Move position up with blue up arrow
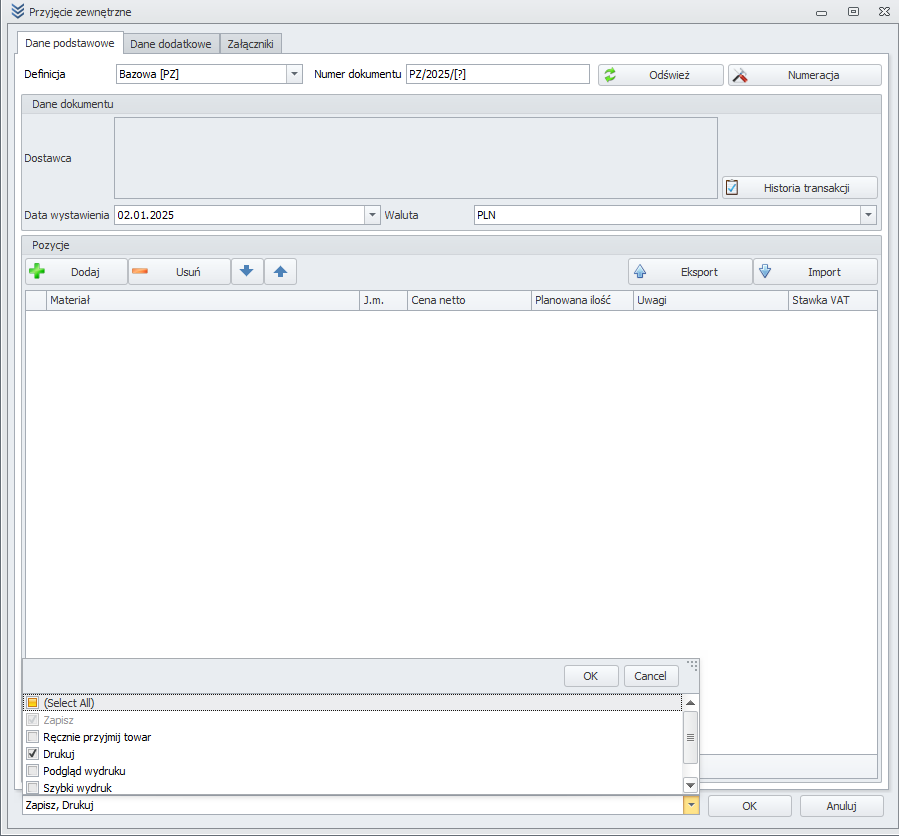 coord(280,271)
